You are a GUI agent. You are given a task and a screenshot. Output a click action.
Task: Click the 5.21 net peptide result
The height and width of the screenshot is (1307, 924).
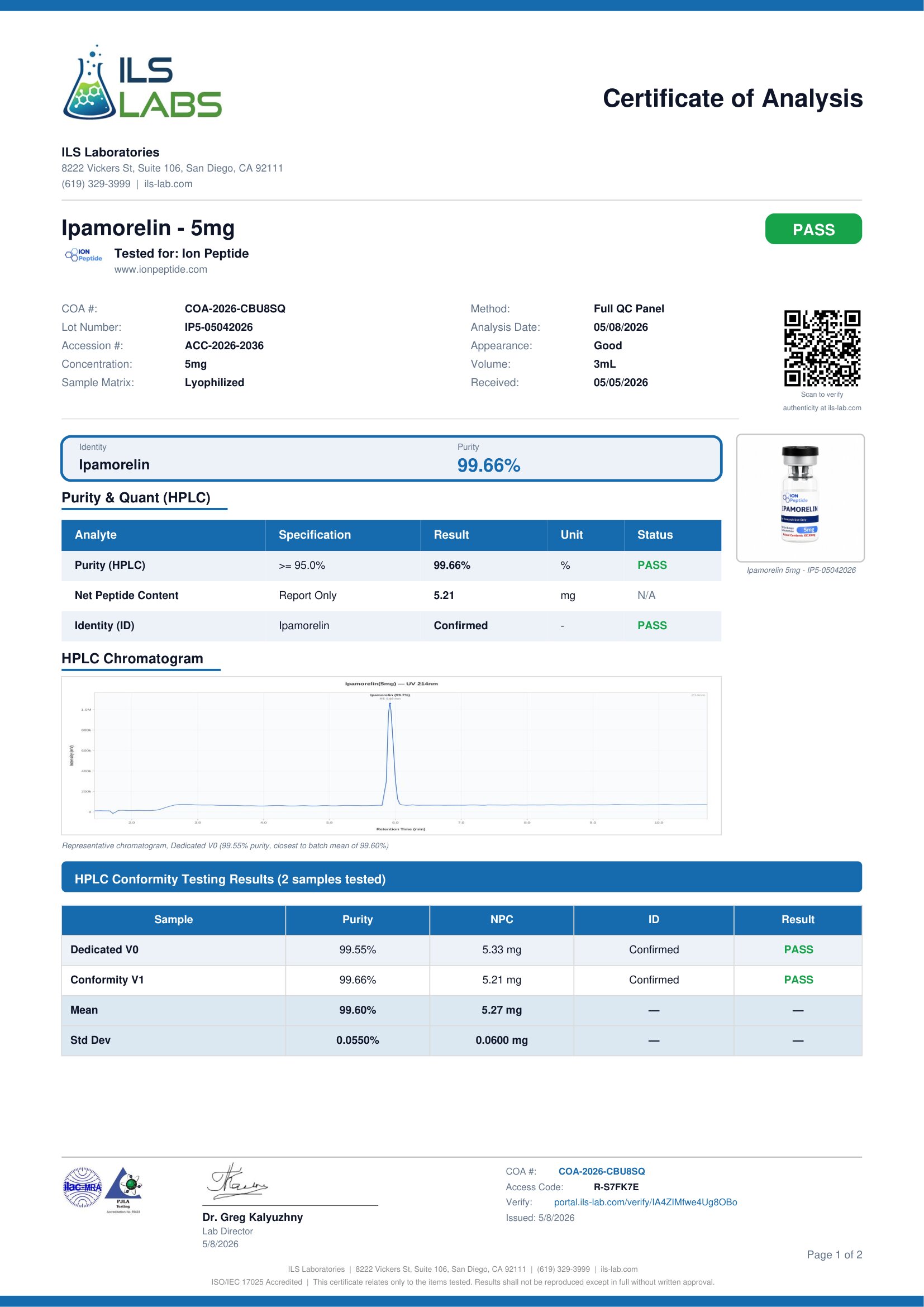click(x=444, y=595)
